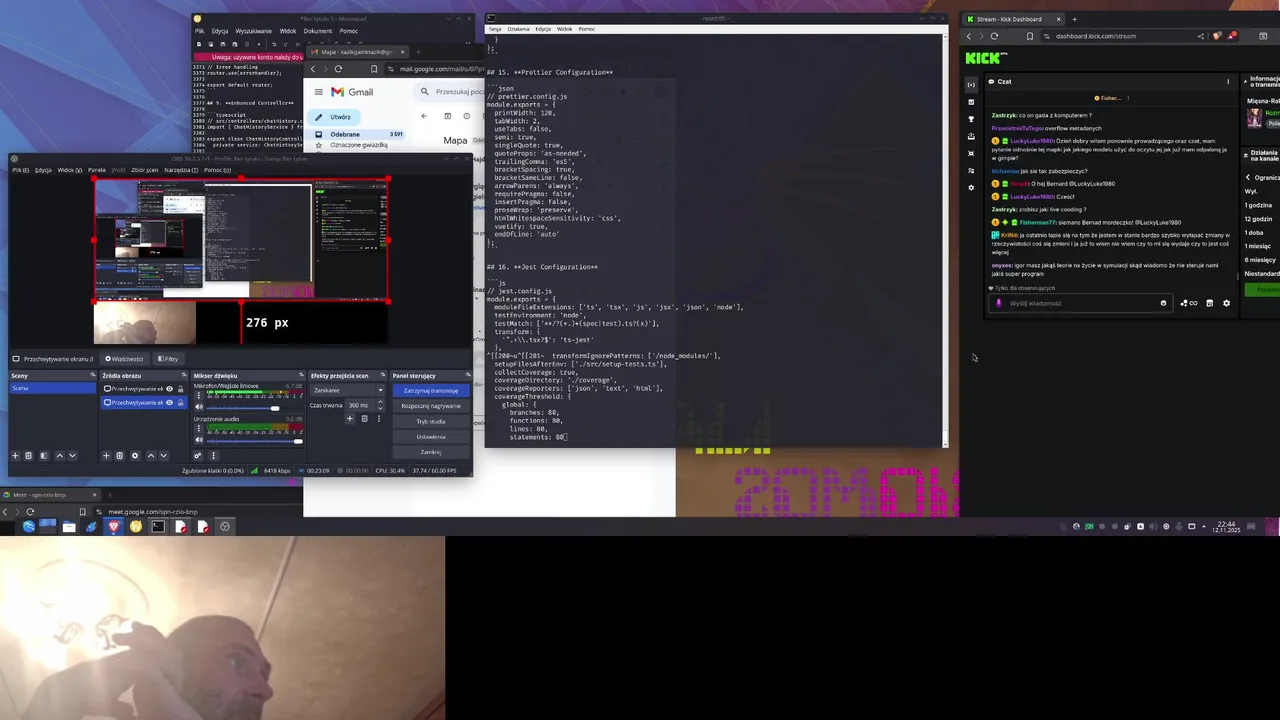Screen dimensions: 1280x720
Task: Reload the Gmail browser page
Action: tap(338, 69)
